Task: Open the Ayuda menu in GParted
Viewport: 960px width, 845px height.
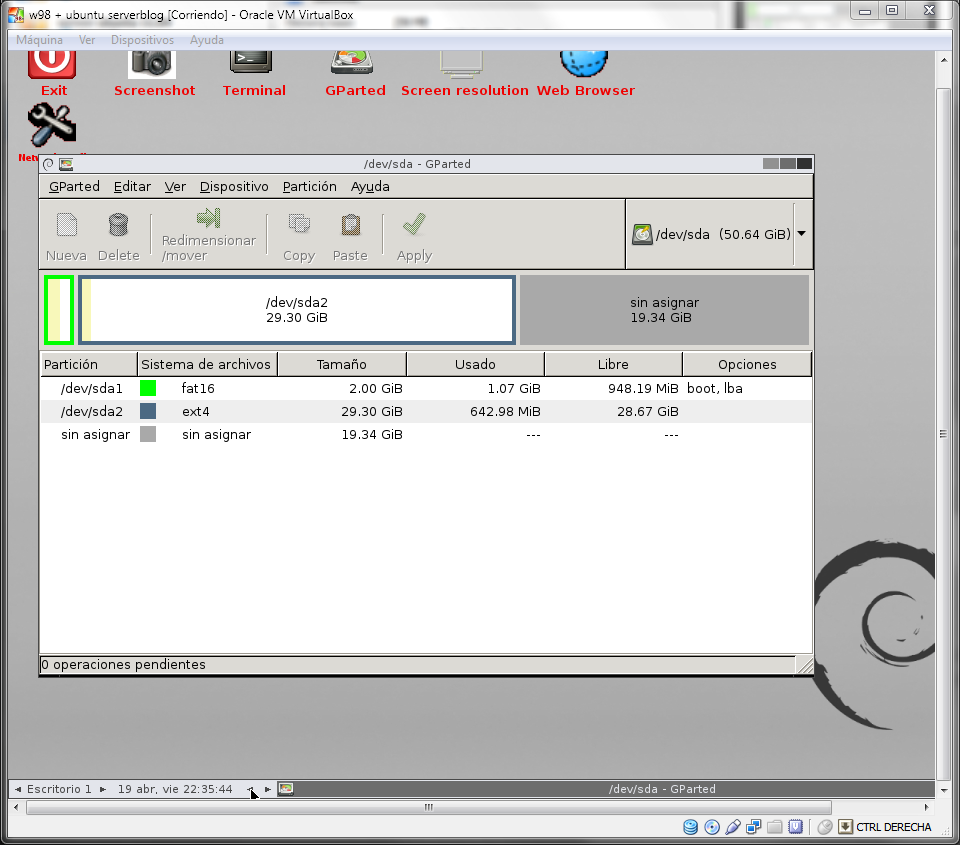Action: click(370, 186)
